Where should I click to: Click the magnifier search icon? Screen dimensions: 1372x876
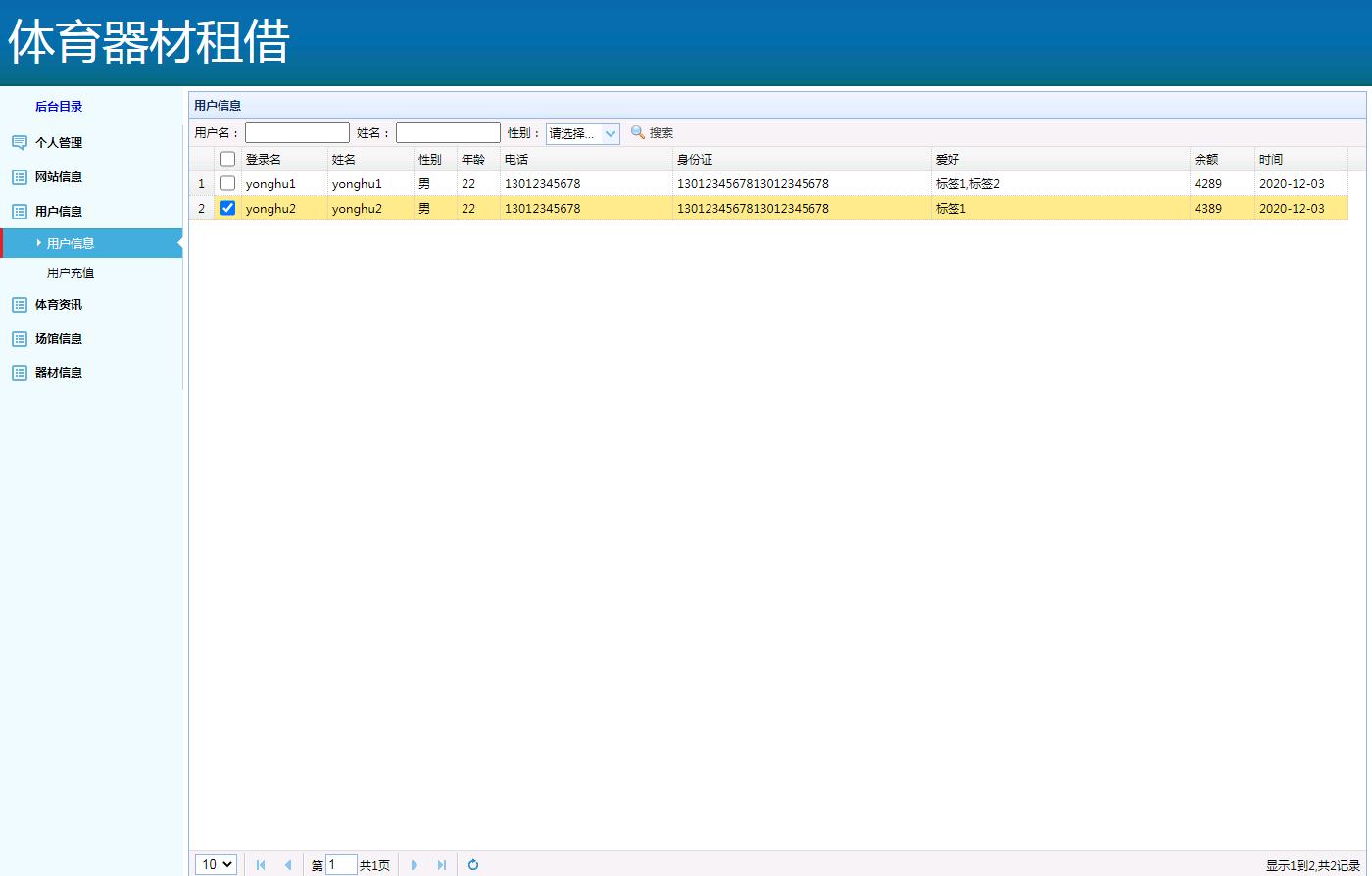click(638, 132)
